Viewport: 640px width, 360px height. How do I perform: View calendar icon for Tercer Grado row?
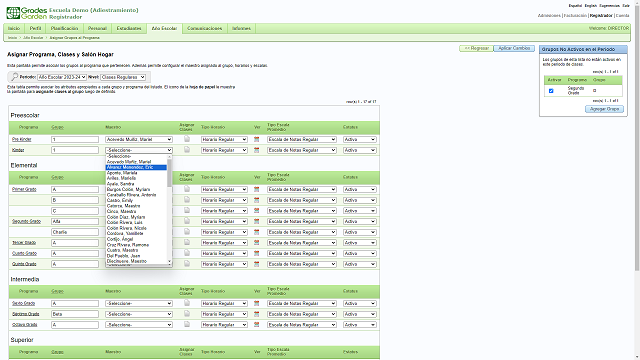coord(256,243)
